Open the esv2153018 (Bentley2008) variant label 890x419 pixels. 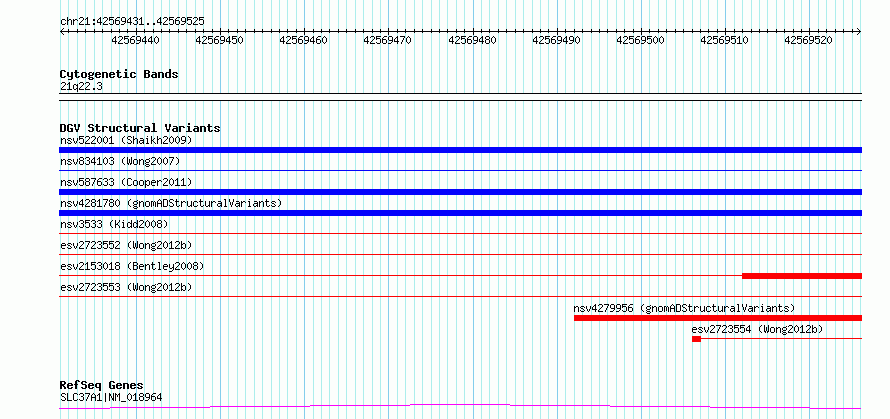132,266
